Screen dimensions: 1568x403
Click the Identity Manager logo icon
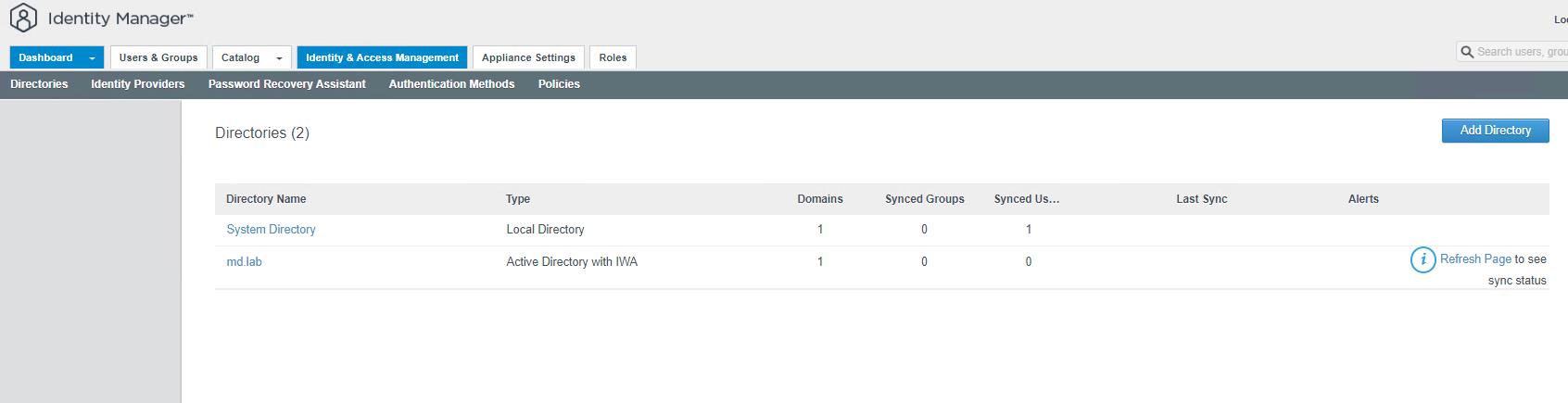(23, 18)
